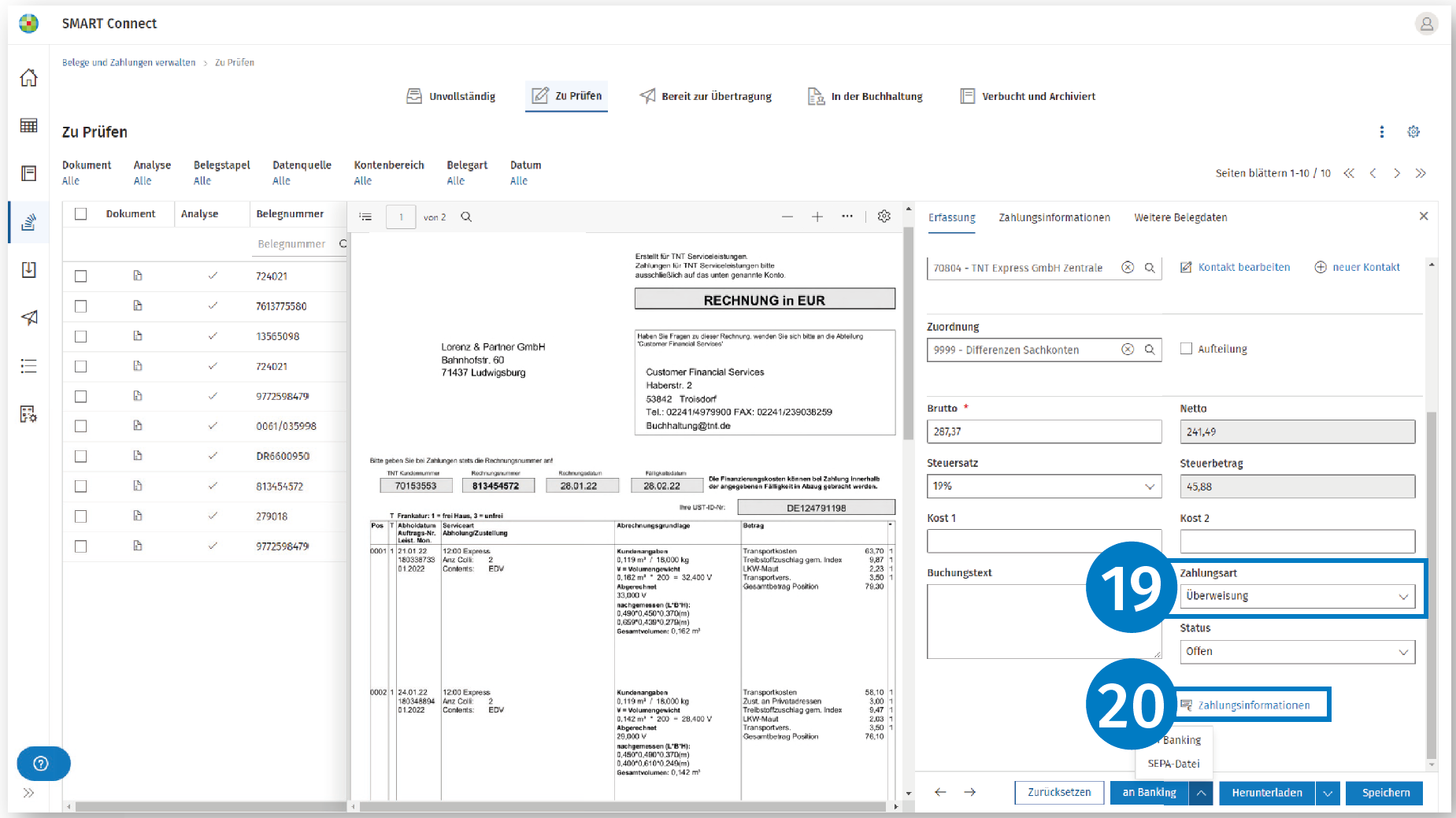Expand the an Banking split-button arrow
This screenshot has width=1456, height=818.
click(x=1201, y=793)
